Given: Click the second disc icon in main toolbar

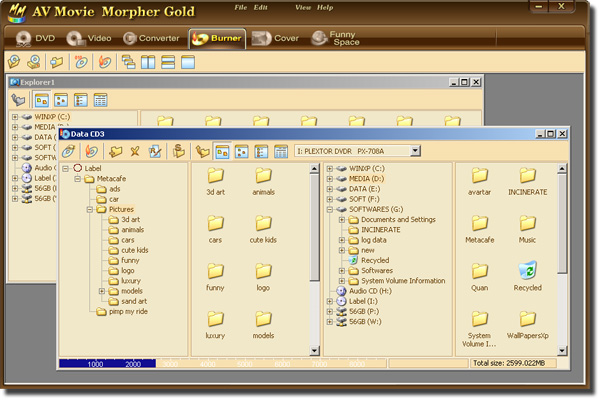Looking at the screenshot, I should (x=34, y=62).
